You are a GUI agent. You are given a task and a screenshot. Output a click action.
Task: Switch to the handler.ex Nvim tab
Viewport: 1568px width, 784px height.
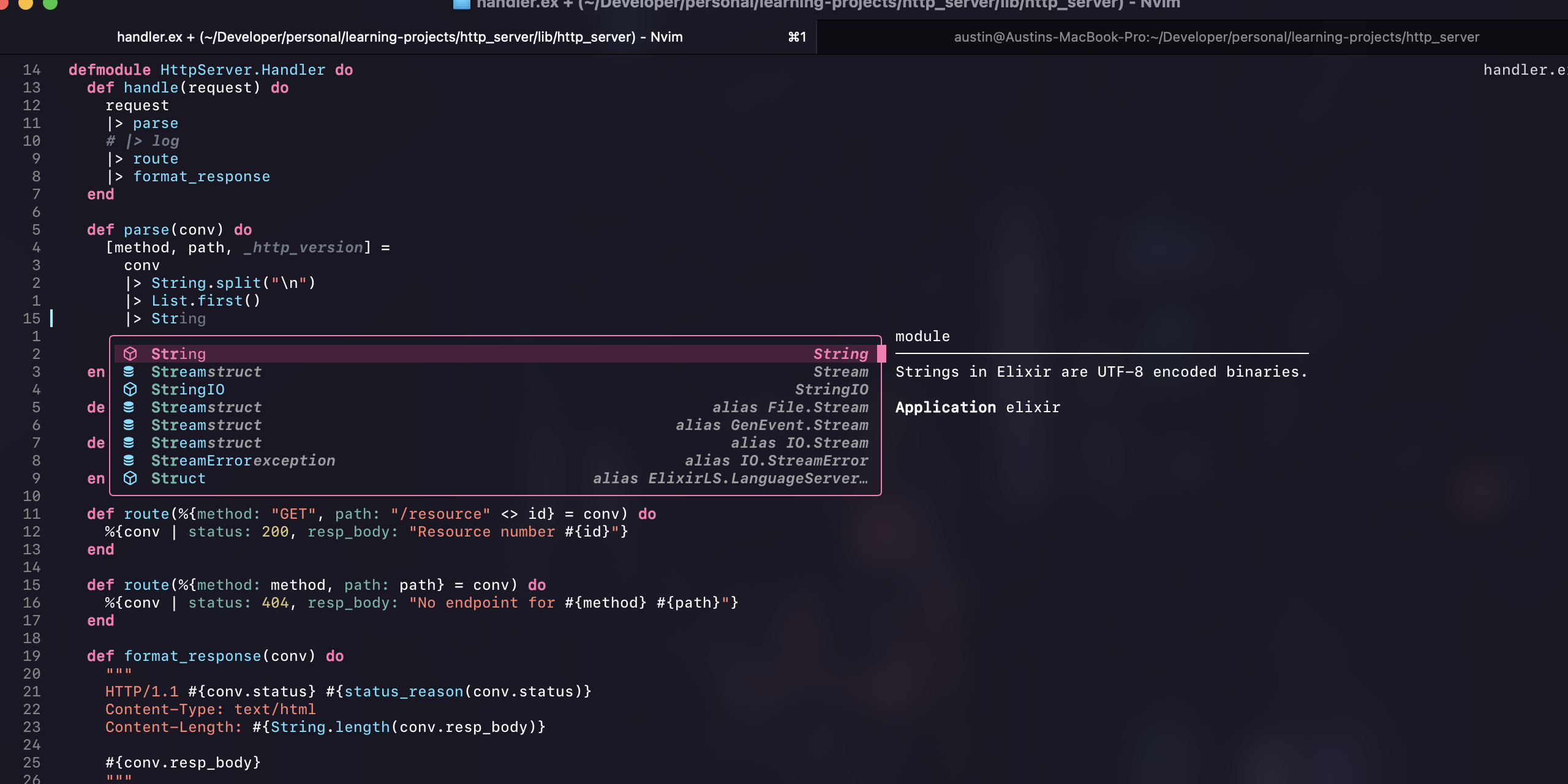click(408, 37)
